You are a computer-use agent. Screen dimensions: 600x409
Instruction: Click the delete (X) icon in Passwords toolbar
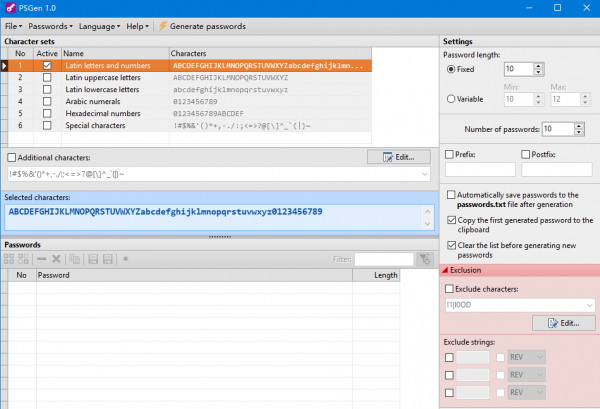[57, 259]
